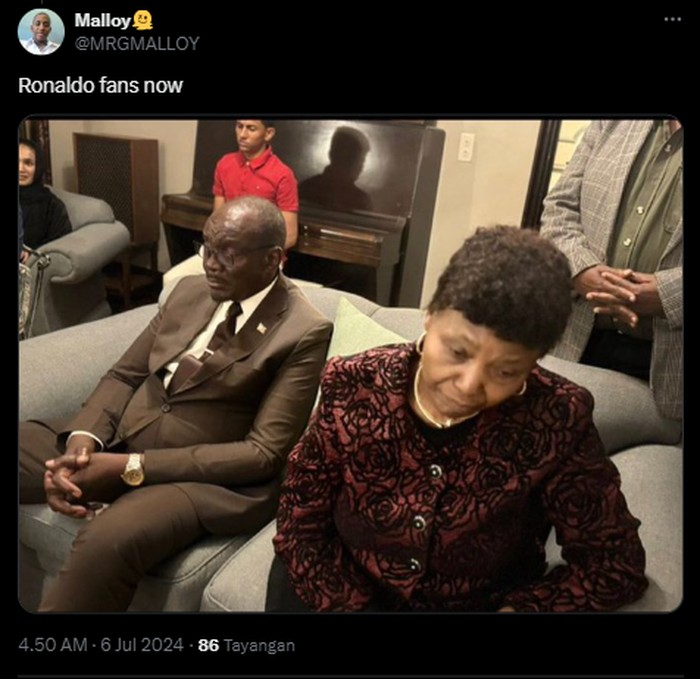
Task: Click the hugging face emoji beside Malloy
Action: (143, 20)
